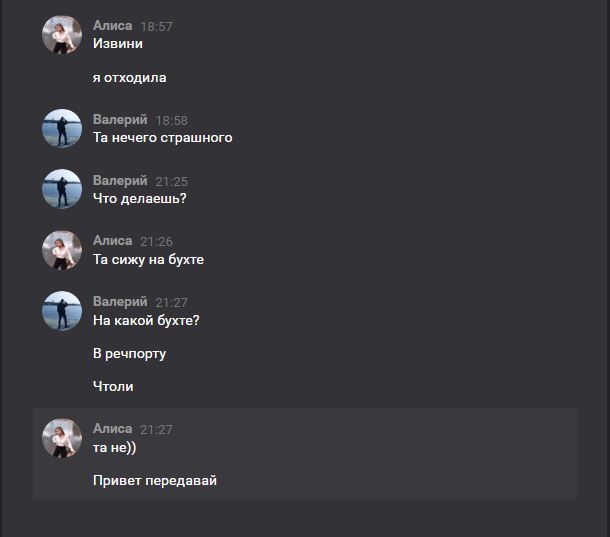Image resolution: width=610 pixels, height=537 pixels.
Task: Select the message "В речпорту"
Action: 130,353
